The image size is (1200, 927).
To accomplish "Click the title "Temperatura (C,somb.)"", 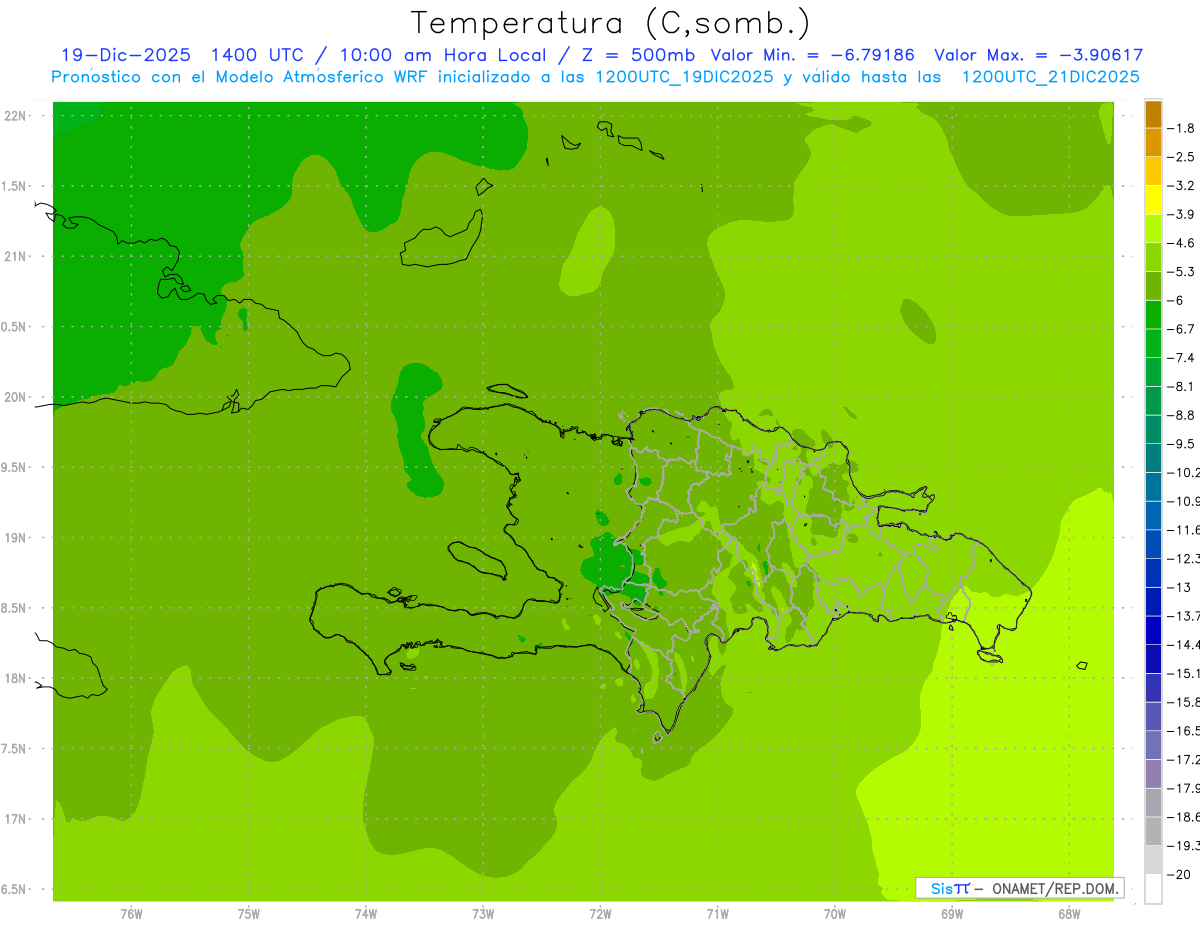I will pyautogui.click(x=611, y=23).
